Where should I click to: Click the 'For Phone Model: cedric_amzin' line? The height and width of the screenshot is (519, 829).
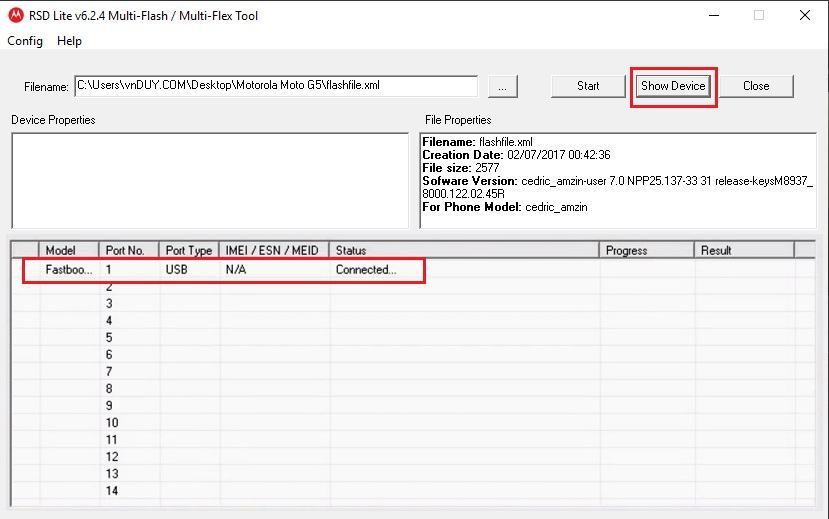coord(504,207)
